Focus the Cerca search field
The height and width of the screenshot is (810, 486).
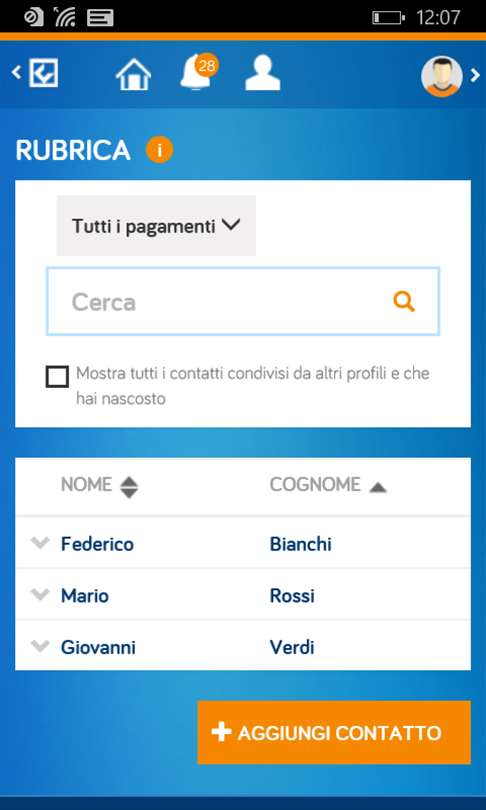[243, 301]
